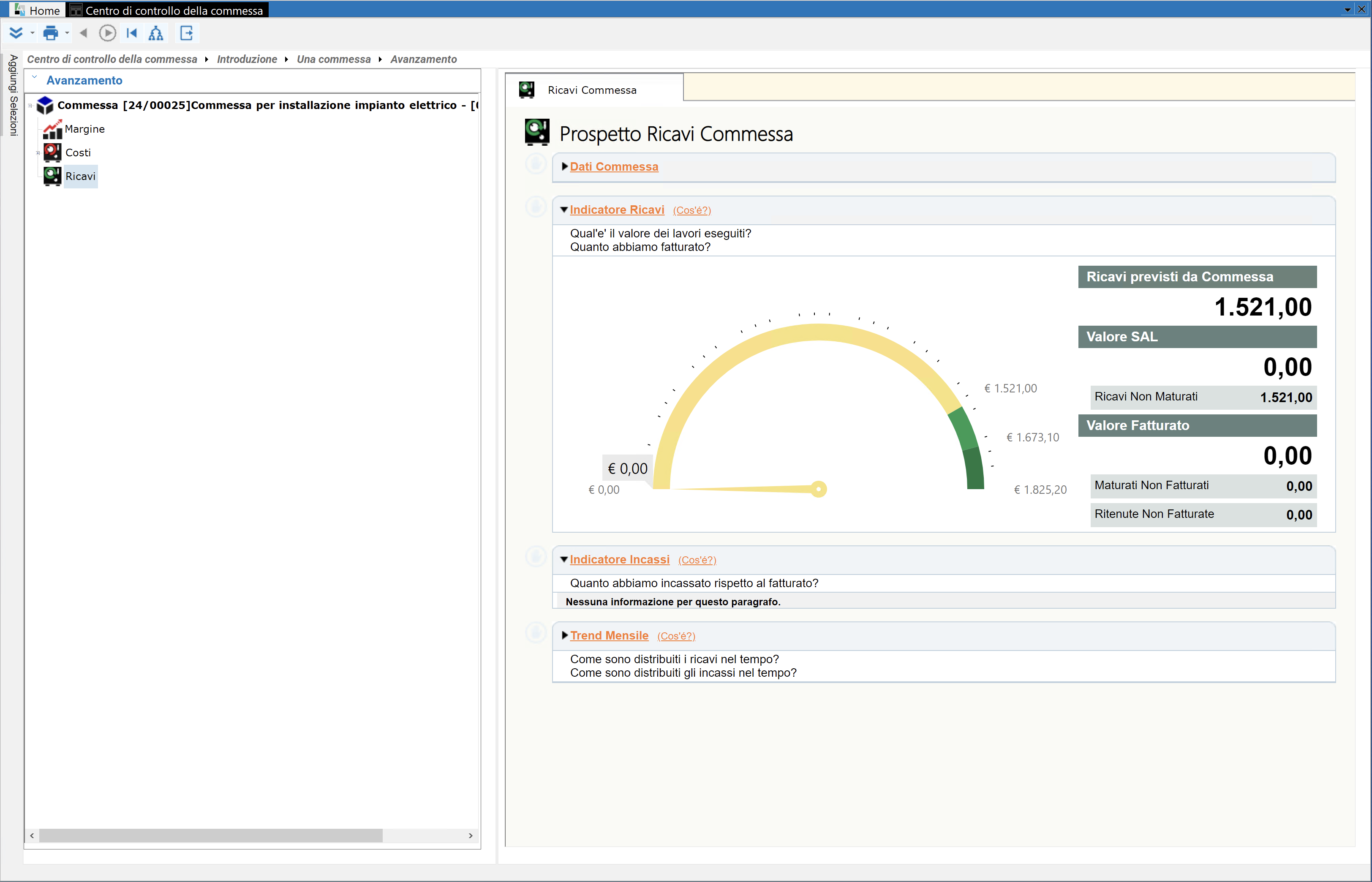Viewport: 1372px width, 882px height.
Task: Click the Indicatore Incassi heading link
Action: (x=620, y=560)
